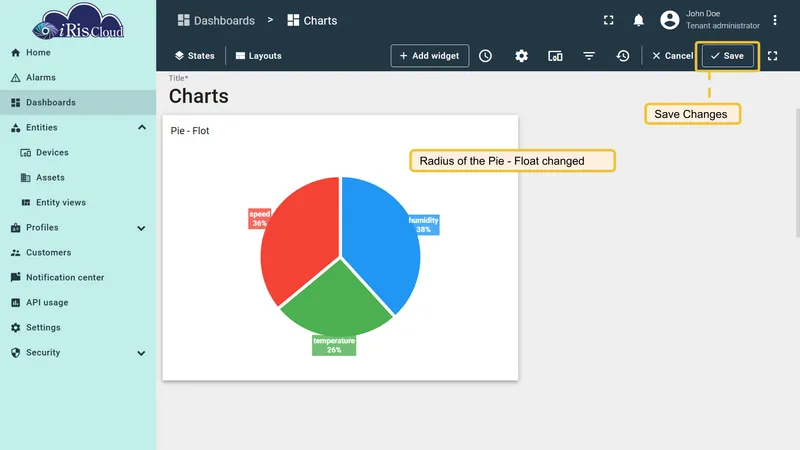Viewport: 800px width, 450px height.
Task: Cancel dashboard edits
Action: pyautogui.click(x=672, y=56)
